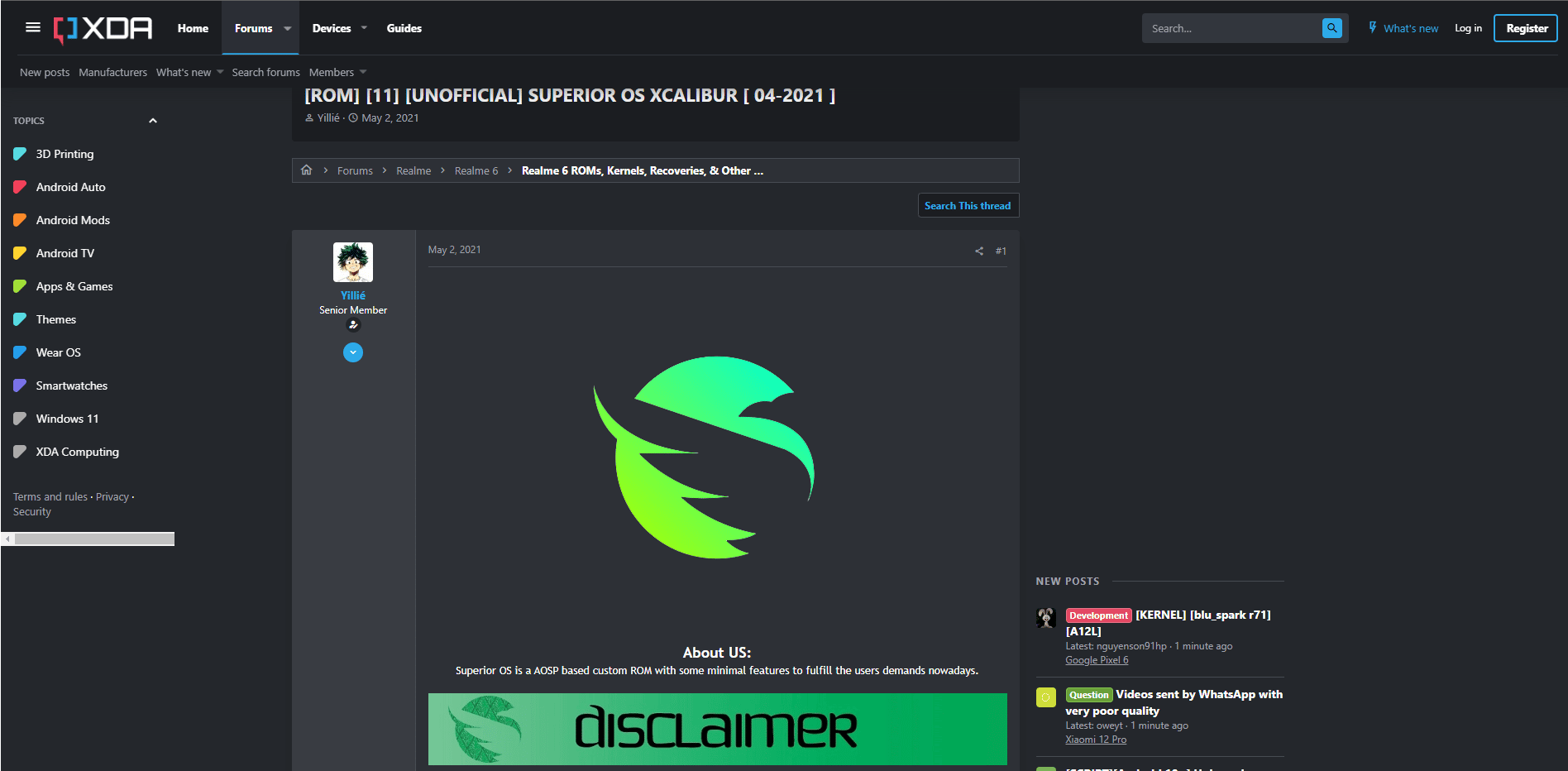The height and width of the screenshot is (771, 1568).
Task: Open the What's new sub-nav dropdown
Action: point(220,72)
